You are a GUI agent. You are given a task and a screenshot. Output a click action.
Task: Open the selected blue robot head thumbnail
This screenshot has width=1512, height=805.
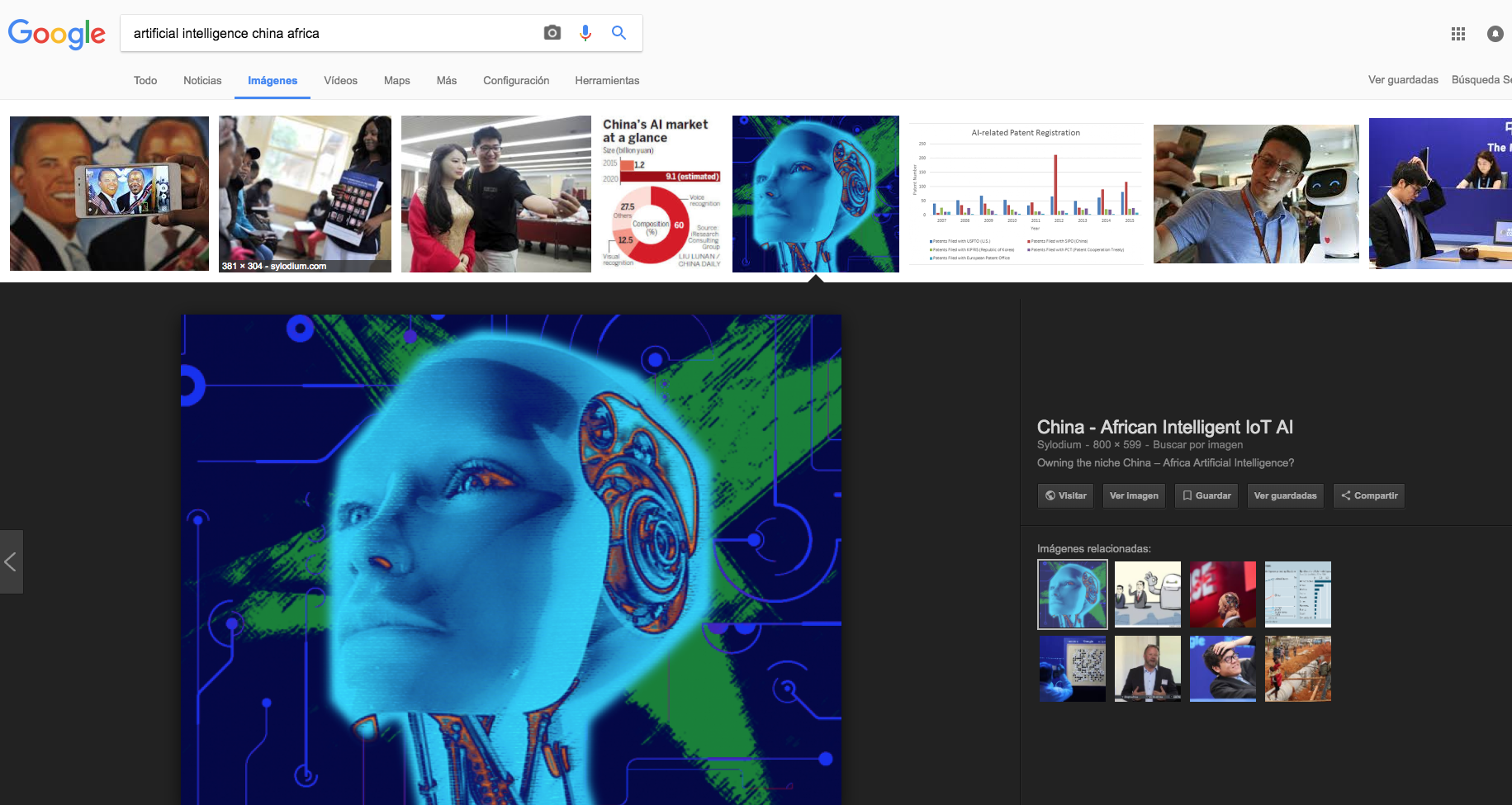[x=816, y=194]
